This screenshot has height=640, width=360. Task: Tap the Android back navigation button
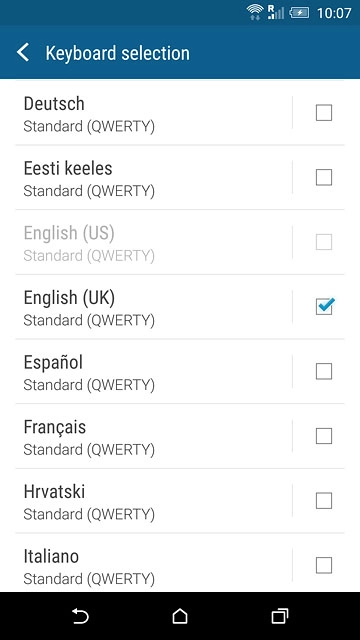click(80, 616)
